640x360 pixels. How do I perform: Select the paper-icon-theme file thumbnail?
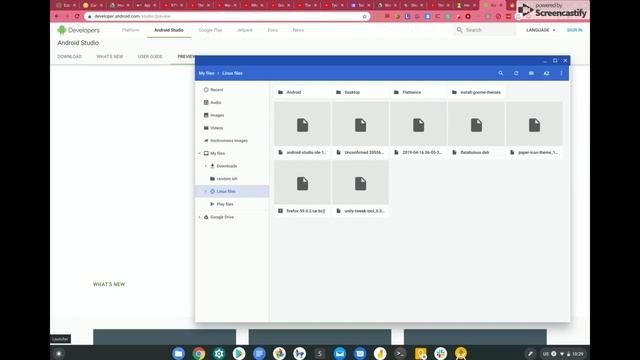click(534, 124)
